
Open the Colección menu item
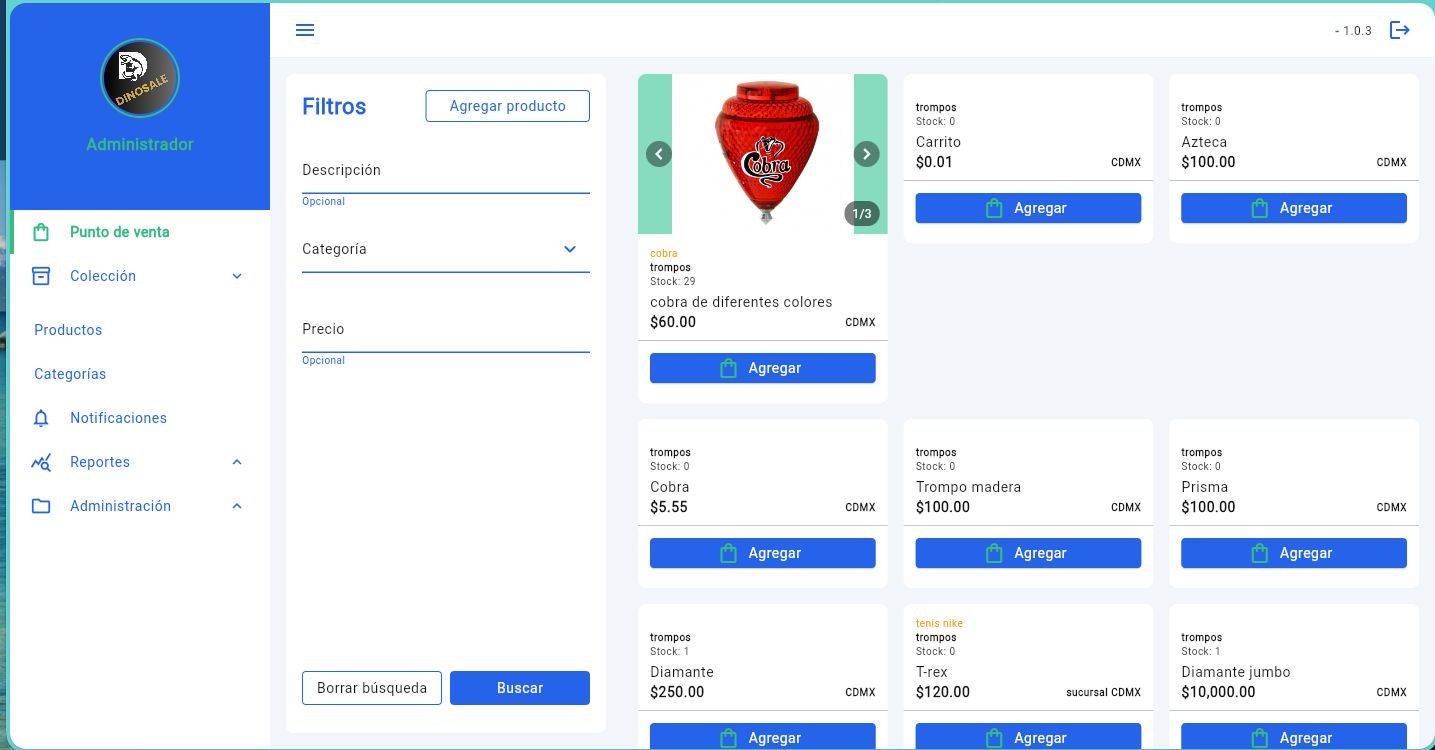click(140, 276)
